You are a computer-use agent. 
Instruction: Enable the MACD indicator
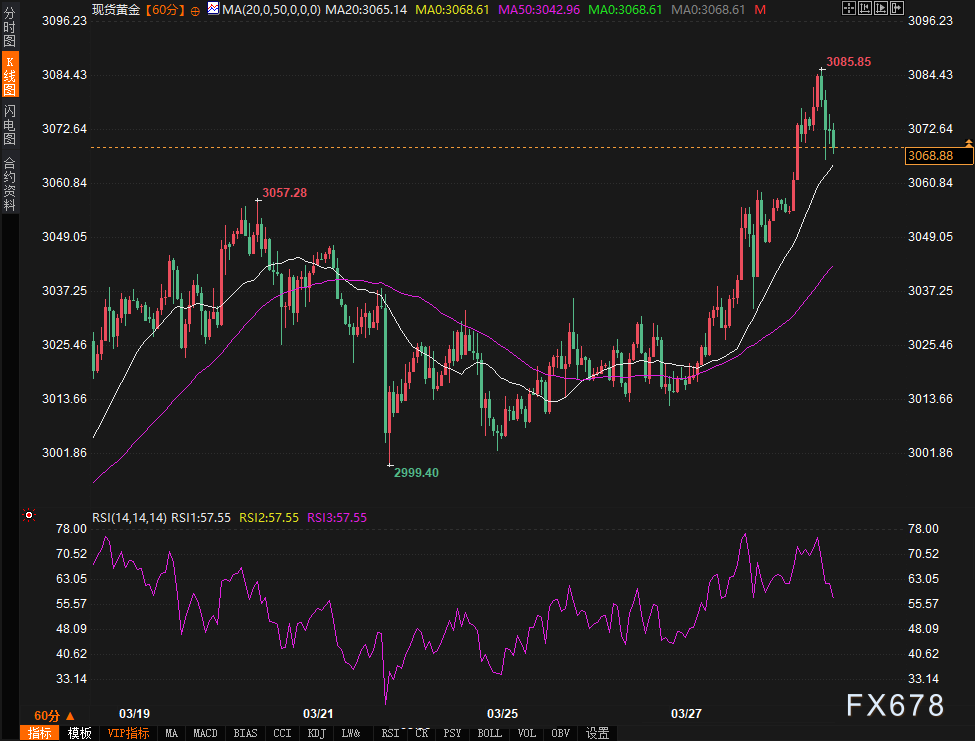pyautogui.click(x=205, y=733)
